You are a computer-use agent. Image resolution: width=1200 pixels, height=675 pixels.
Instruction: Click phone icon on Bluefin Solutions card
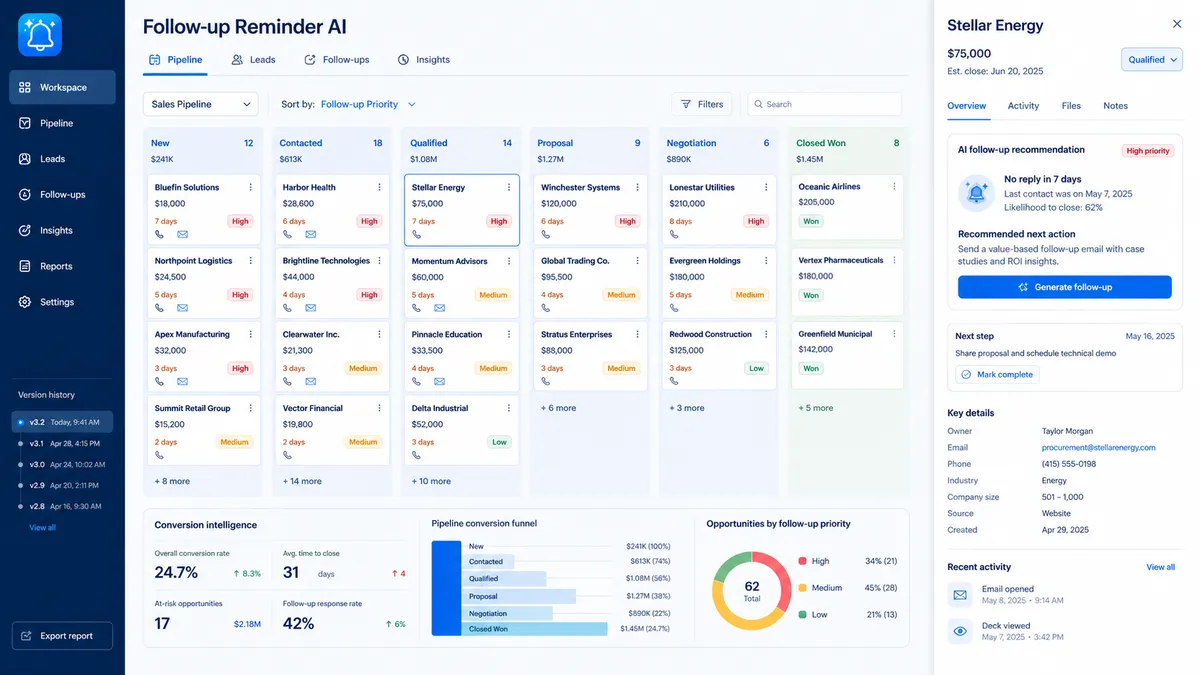159,235
